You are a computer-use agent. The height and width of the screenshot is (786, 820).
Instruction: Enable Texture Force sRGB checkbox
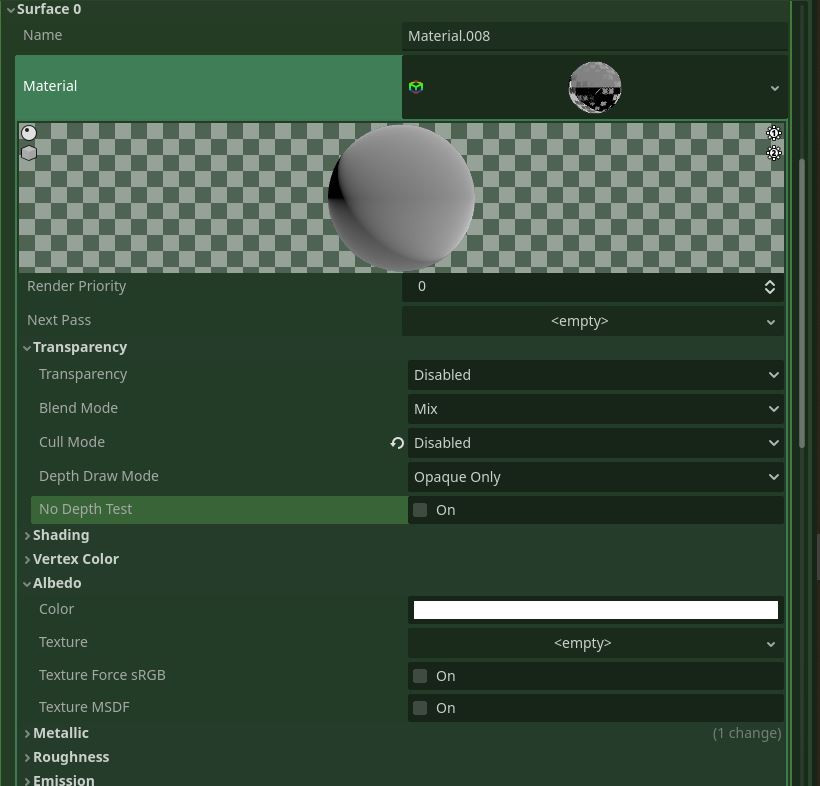(x=420, y=676)
